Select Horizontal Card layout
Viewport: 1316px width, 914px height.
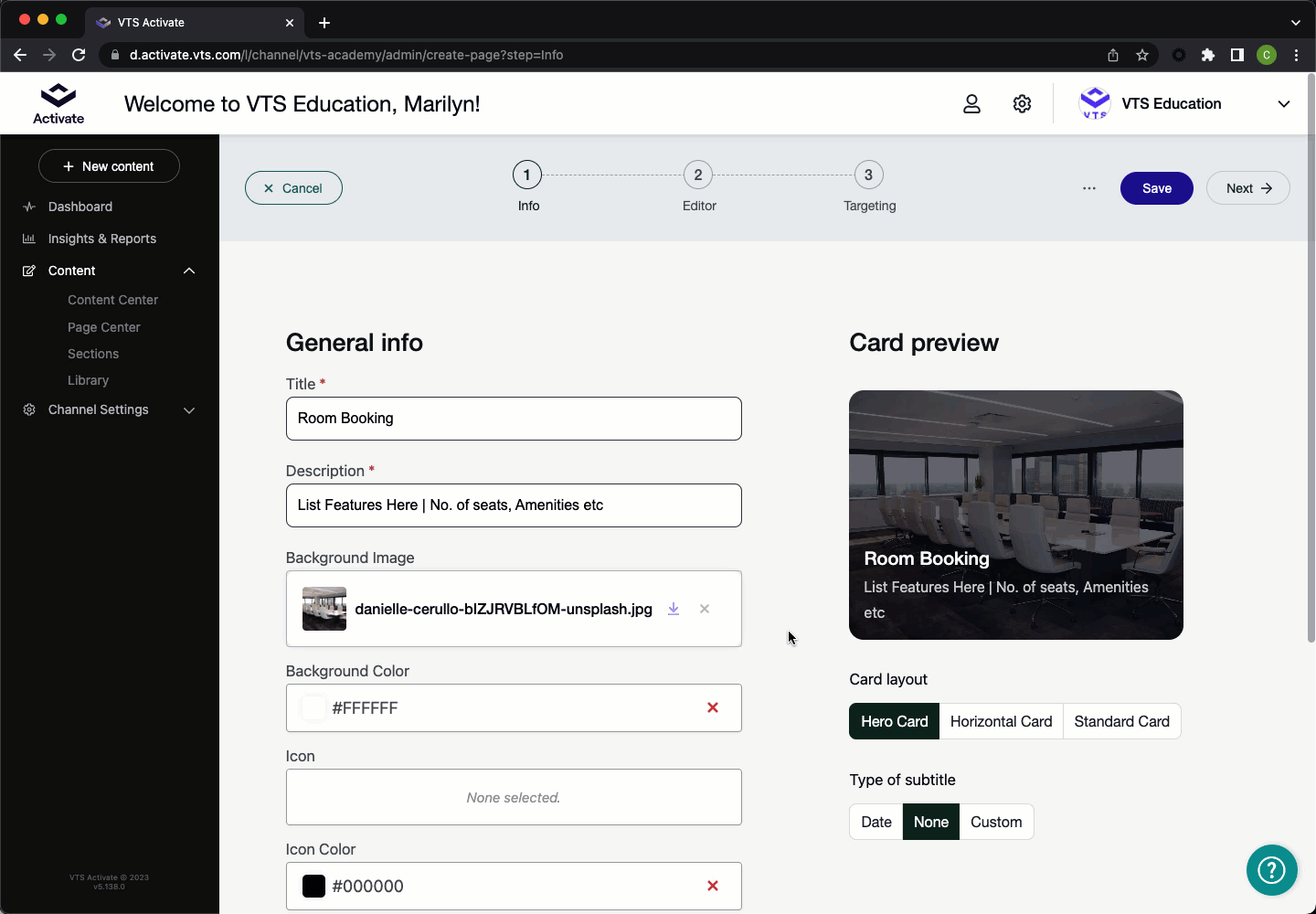click(x=1001, y=721)
